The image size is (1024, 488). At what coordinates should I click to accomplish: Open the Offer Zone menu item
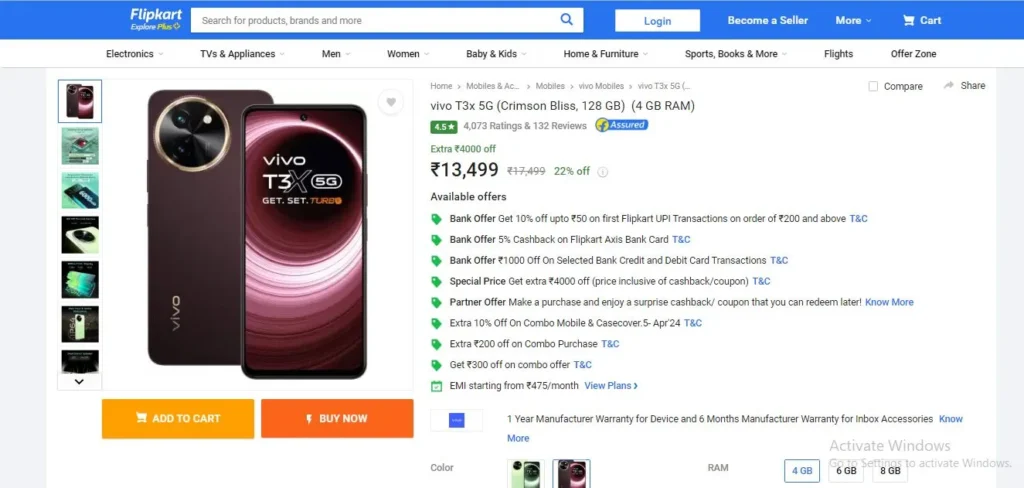(913, 54)
